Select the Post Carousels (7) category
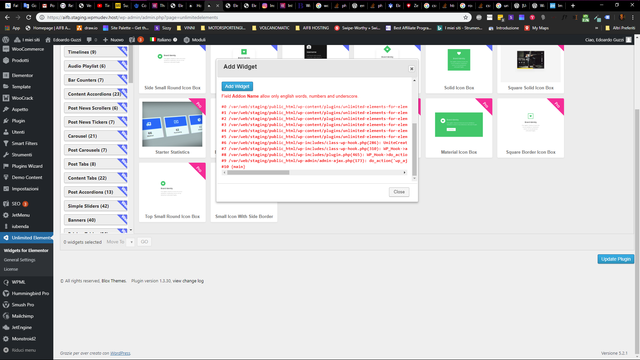 [96, 150]
